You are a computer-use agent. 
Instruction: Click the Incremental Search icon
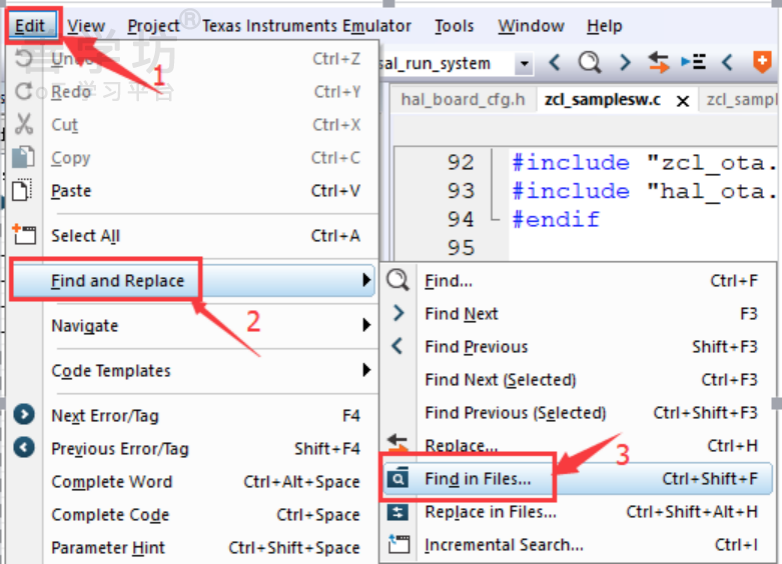coord(398,544)
